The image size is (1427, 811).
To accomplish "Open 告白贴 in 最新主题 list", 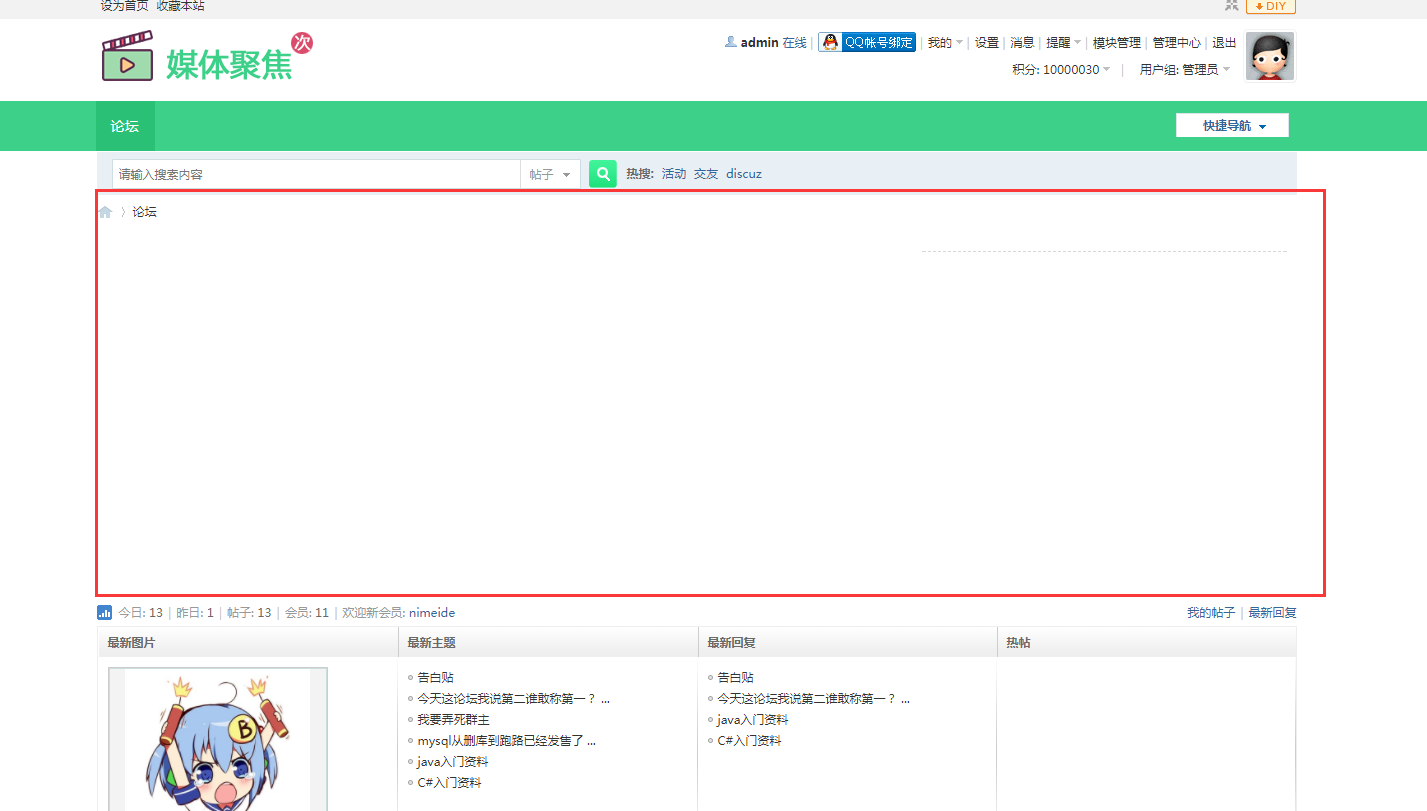I will click(435, 678).
